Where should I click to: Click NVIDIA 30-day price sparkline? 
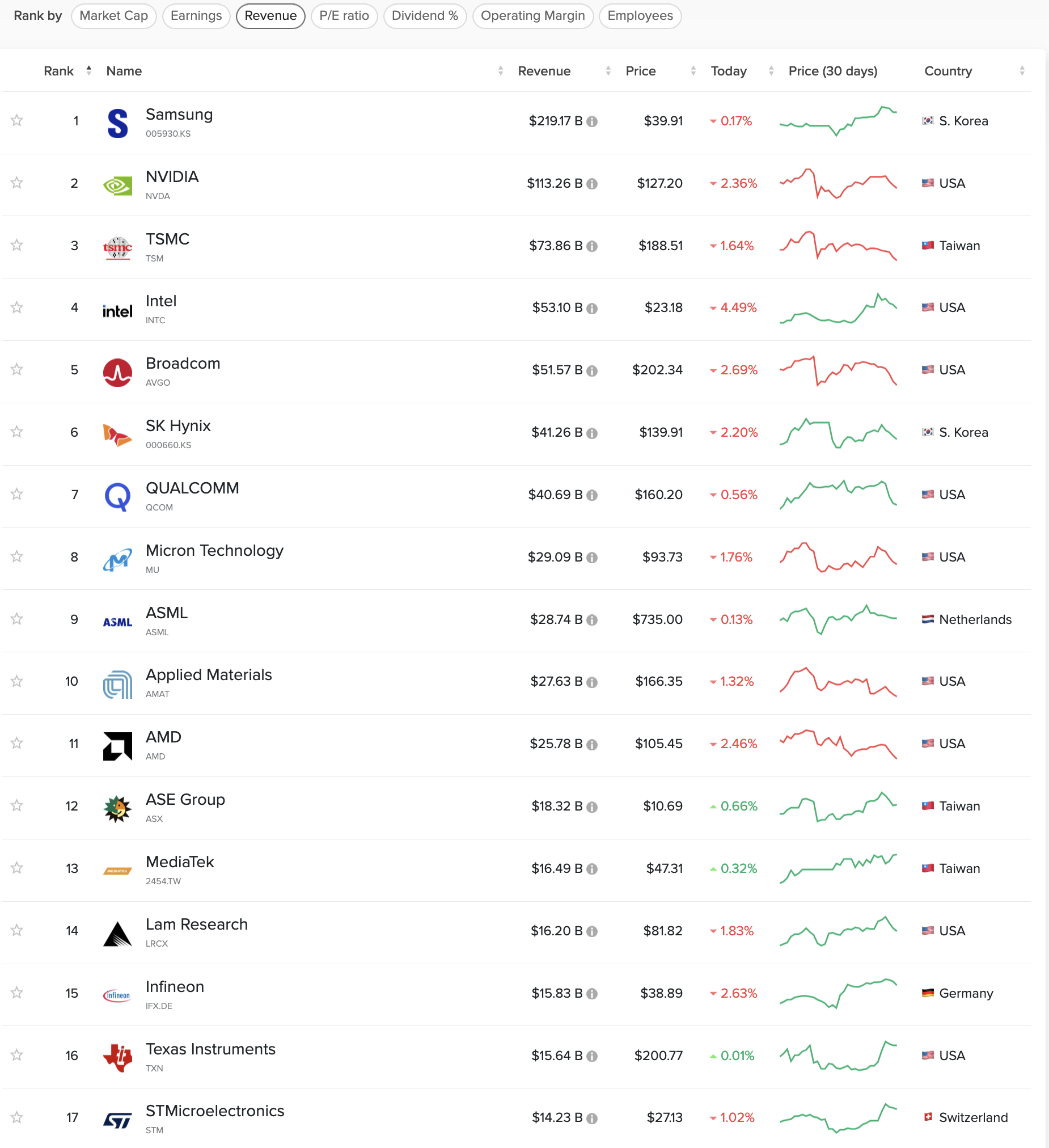pyautogui.click(x=838, y=183)
